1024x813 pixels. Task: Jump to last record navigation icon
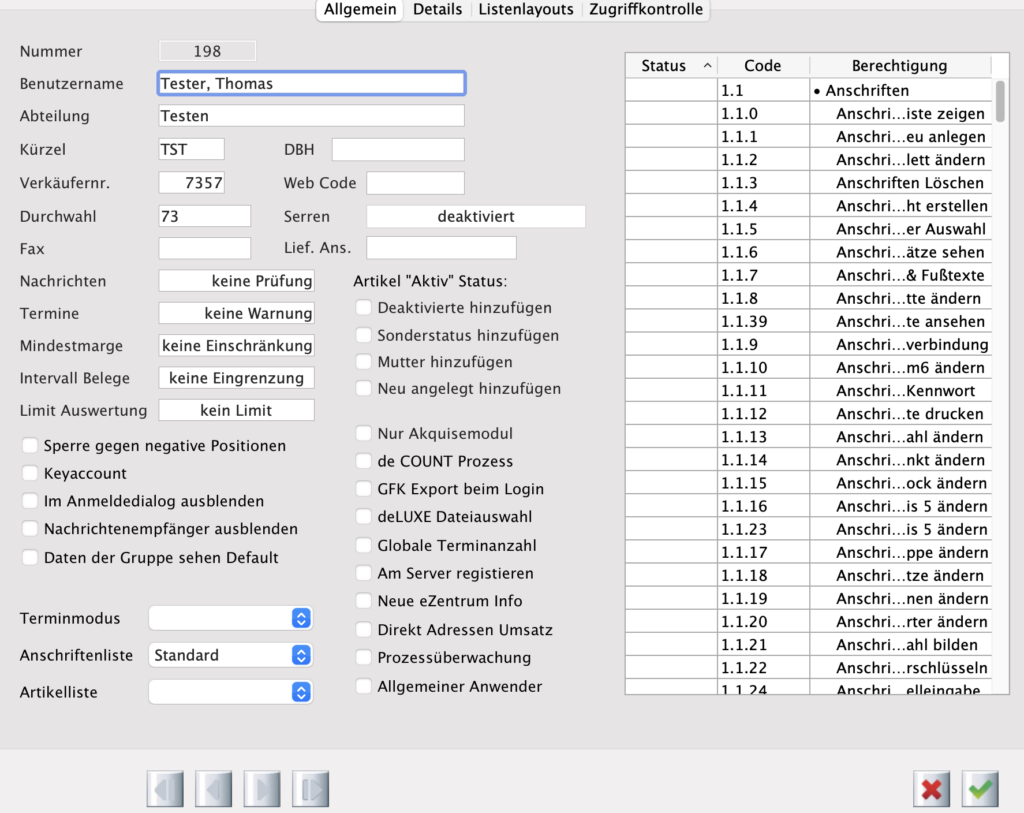click(311, 789)
